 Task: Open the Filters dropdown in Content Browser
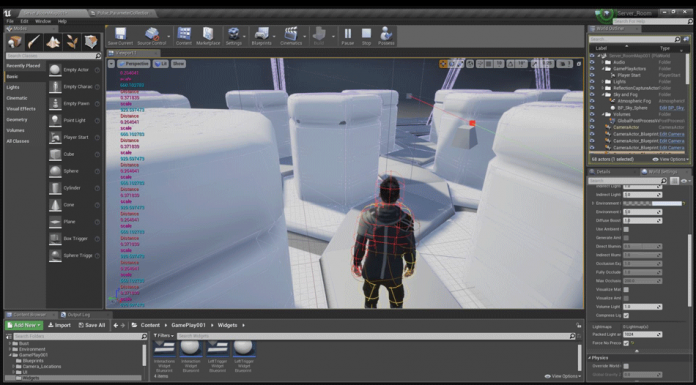tap(164, 336)
